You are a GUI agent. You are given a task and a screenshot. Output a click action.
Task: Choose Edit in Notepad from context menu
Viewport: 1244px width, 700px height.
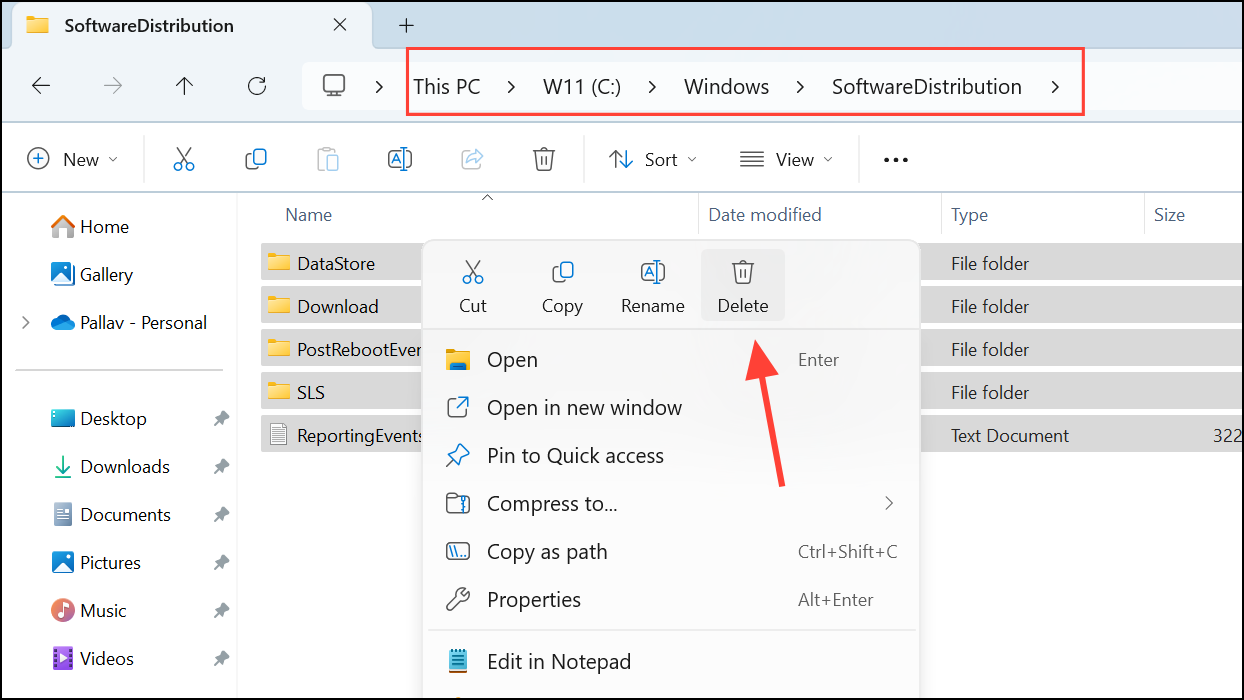[x=558, y=661]
